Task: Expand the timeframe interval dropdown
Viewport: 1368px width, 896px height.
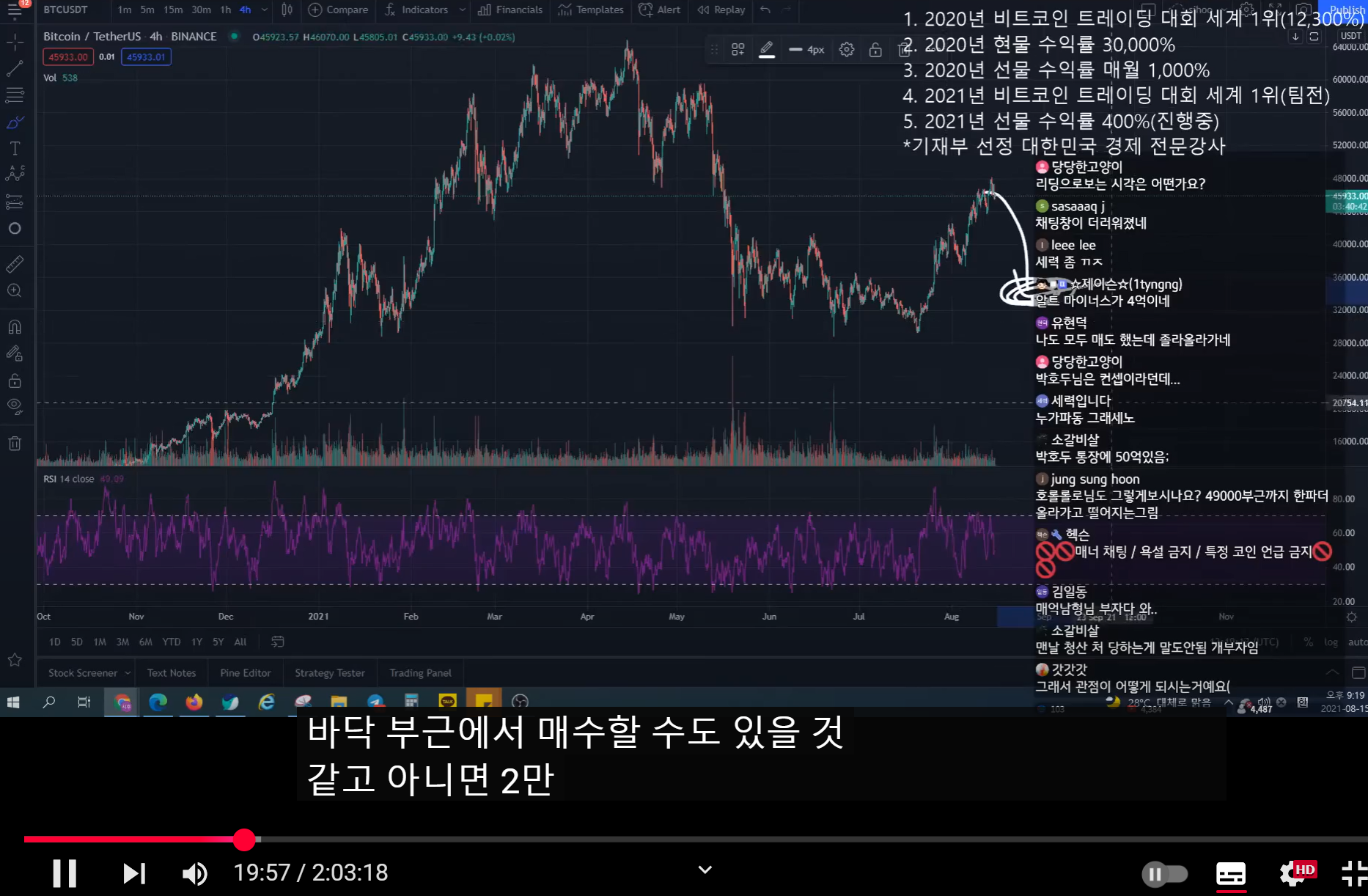Action: [265, 10]
